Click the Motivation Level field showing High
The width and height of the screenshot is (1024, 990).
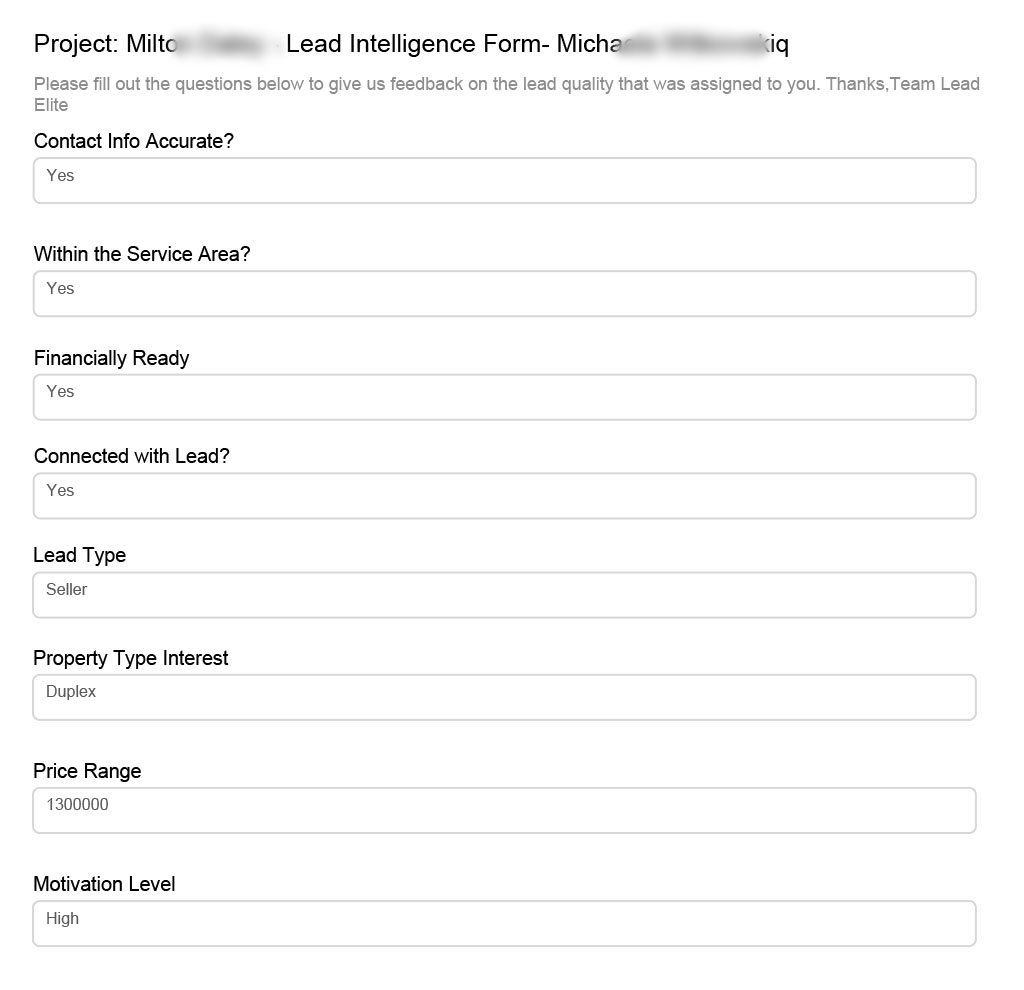point(504,923)
